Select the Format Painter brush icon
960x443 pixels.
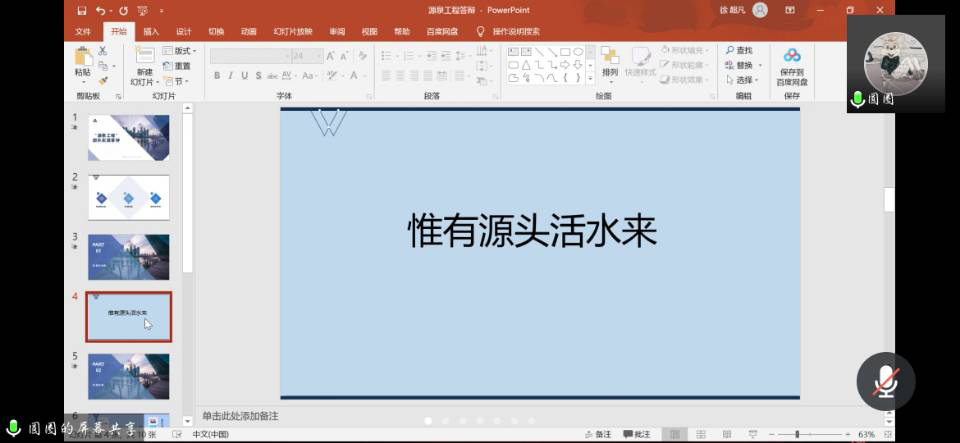104,81
